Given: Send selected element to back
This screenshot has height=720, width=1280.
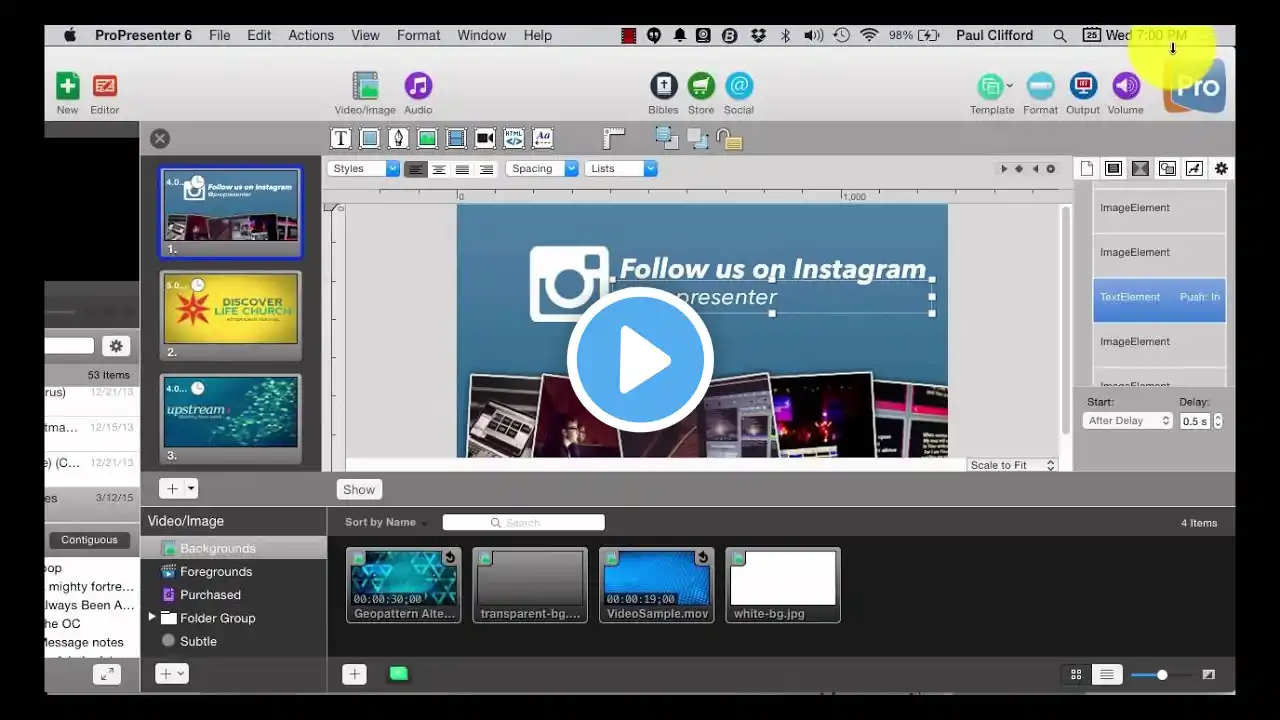Looking at the screenshot, I should coord(697,139).
